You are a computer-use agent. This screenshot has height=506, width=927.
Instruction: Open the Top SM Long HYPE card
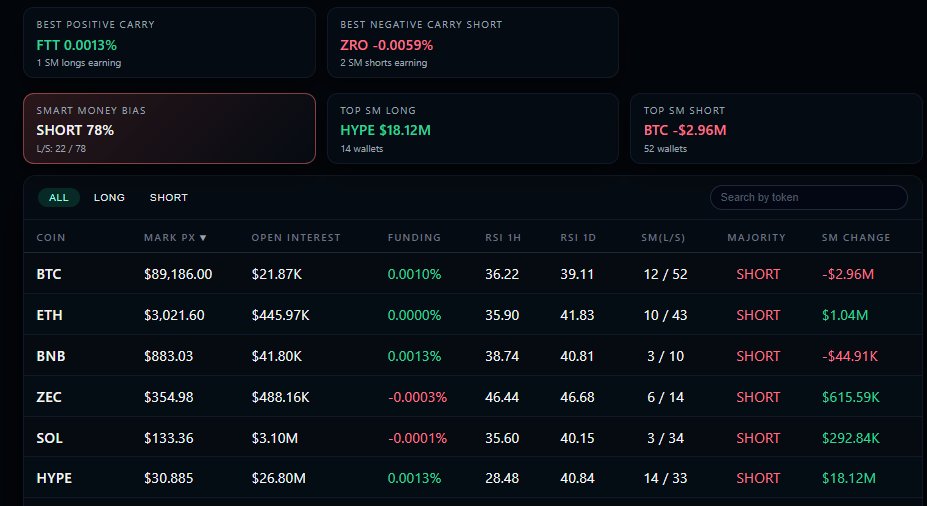point(472,128)
